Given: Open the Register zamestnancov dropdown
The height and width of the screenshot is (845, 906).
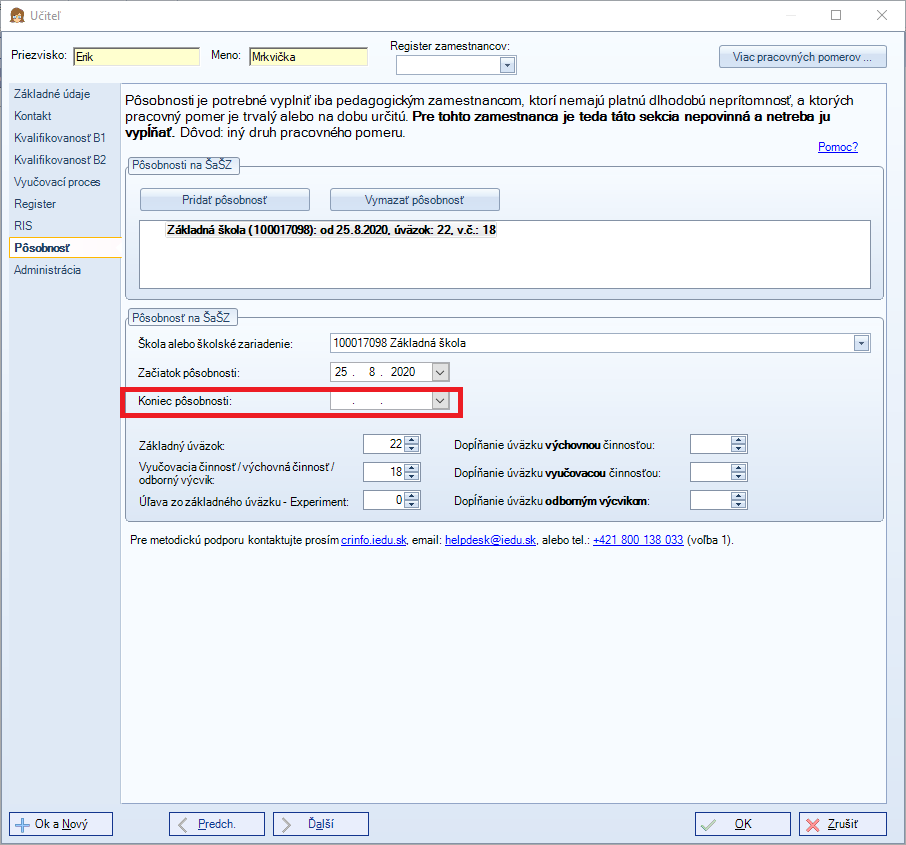Looking at the screenshot, I should [x=507, y=65].
